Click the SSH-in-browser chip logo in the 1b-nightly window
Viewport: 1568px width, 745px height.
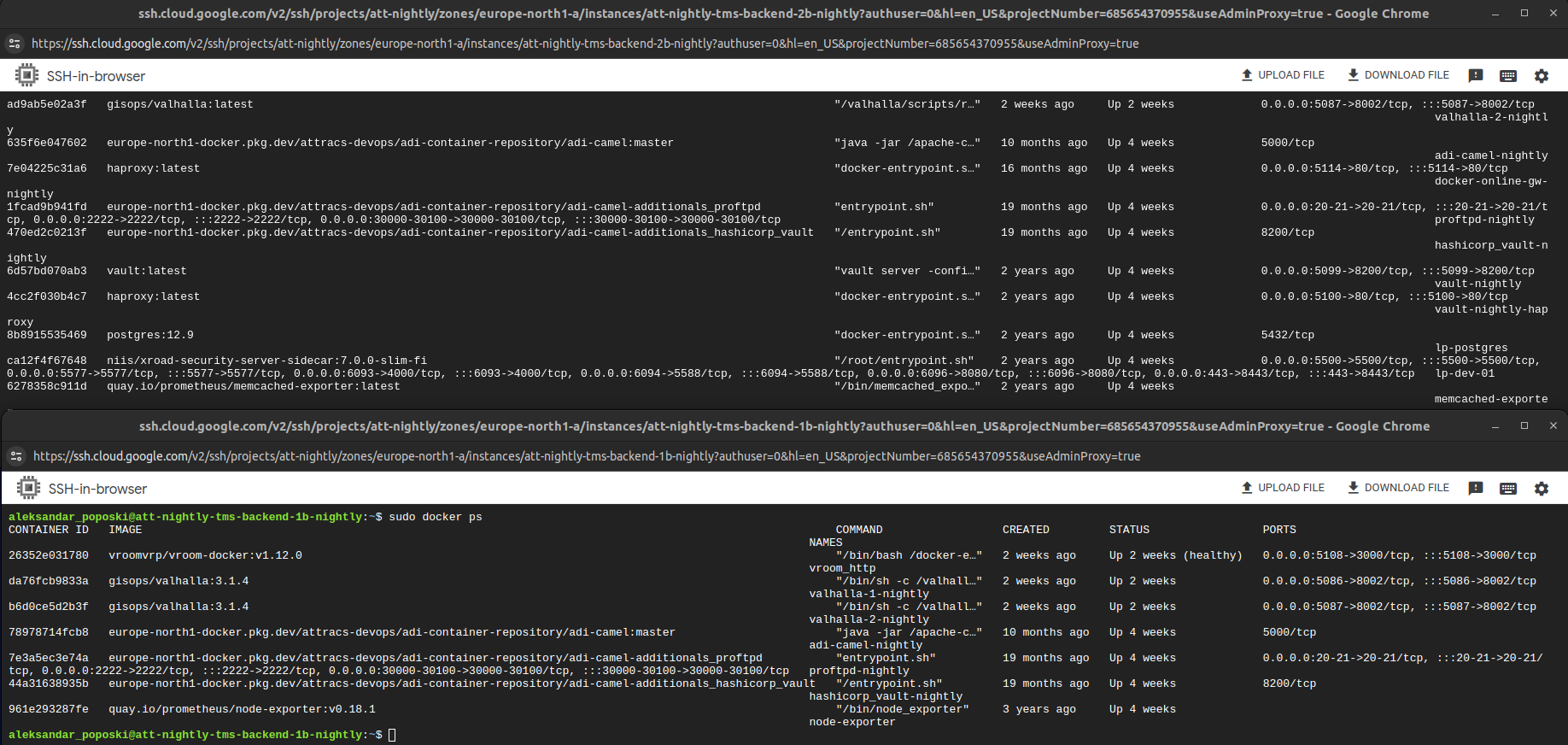pos(28,488)
